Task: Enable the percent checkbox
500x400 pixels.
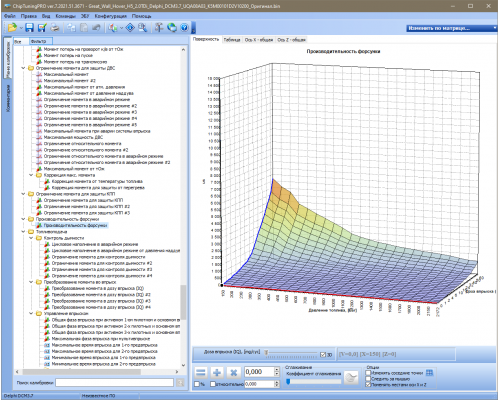Action: click(x=197, y=384)
